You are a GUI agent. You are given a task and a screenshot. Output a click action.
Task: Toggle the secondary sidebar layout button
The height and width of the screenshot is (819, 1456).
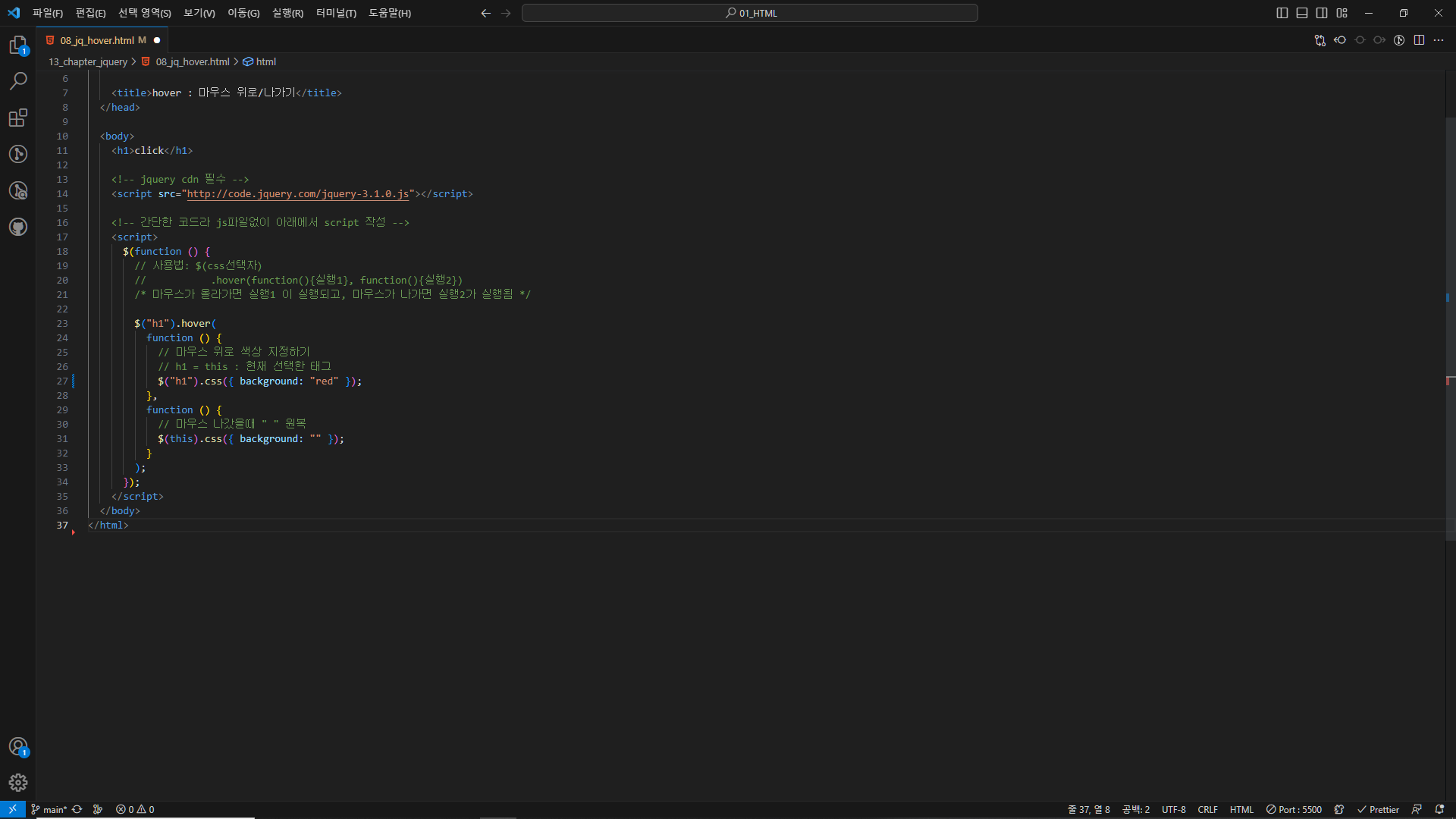tap(1322, 13)
